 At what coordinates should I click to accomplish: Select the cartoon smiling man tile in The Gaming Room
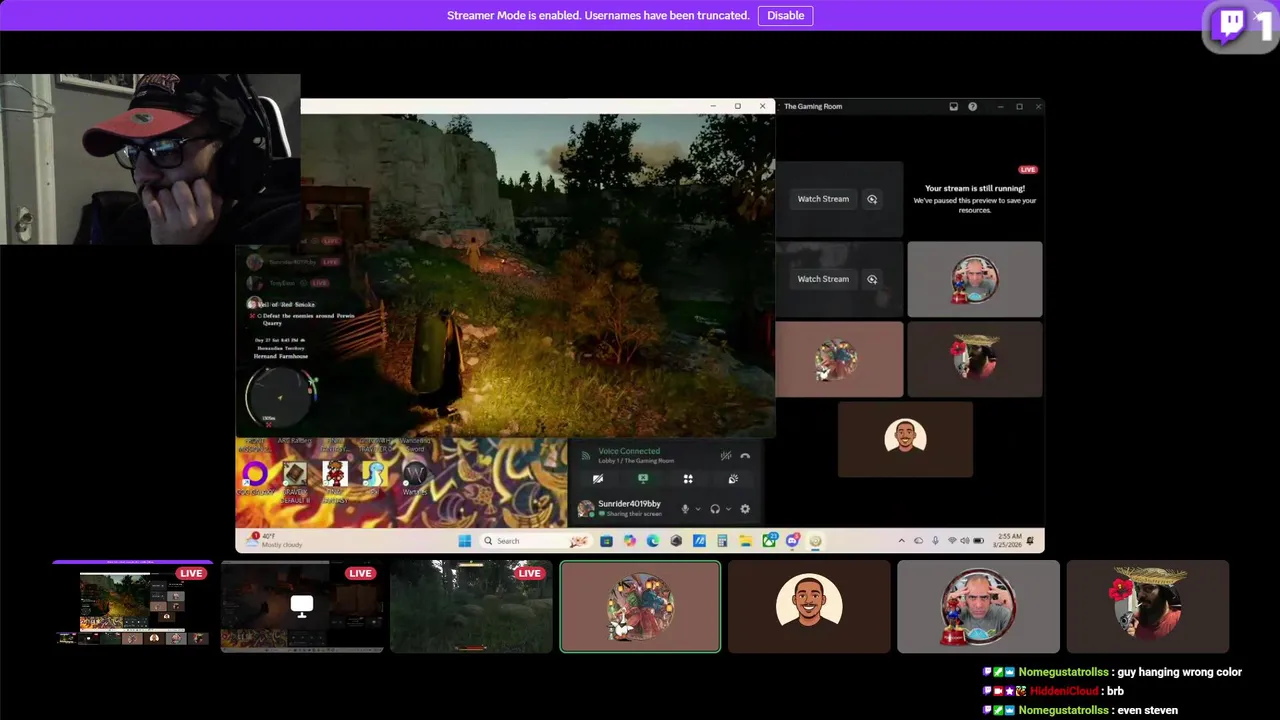coord(905,439)
